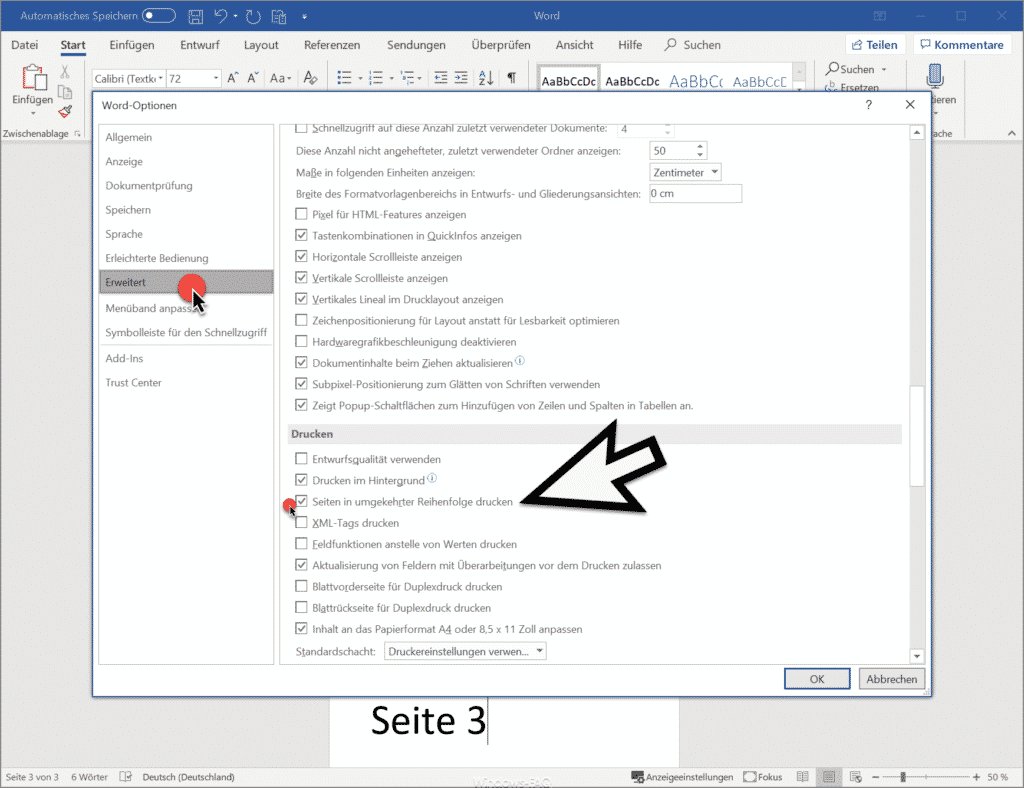Open Quick Access Toolbar customize arrow
Viewport: 1024px width, 788px height.
click(304, 17)
